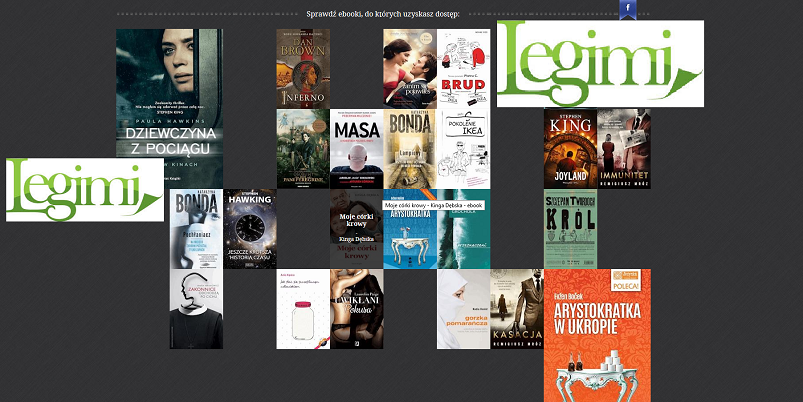The width and height of the screenshot is (803, 402).
Task: Pick the Pokolenie IKEA book cover
Action: tap(463, 149)
